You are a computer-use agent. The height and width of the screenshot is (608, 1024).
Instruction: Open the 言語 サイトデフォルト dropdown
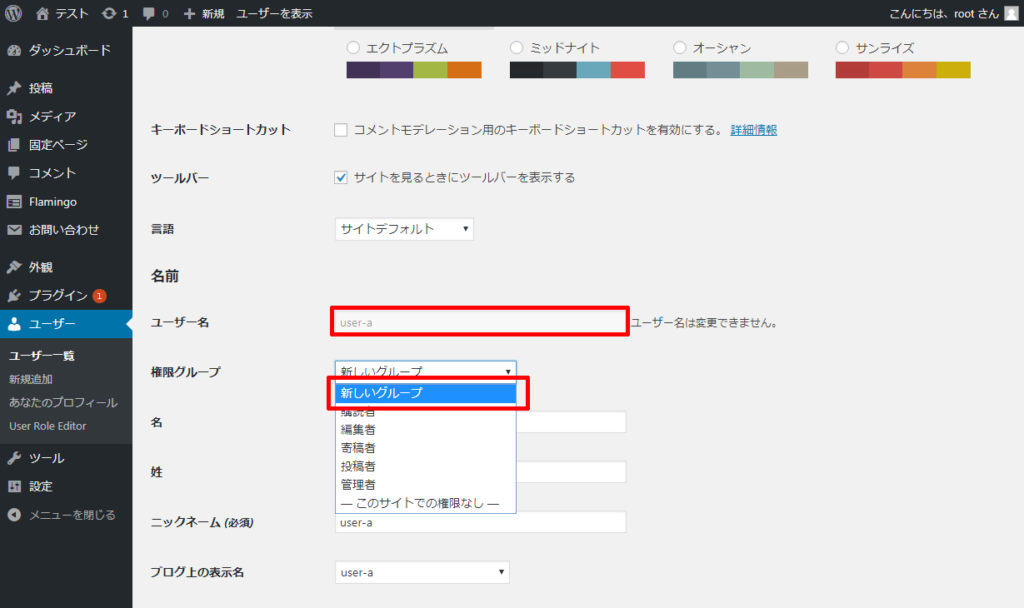pos(404,229)
